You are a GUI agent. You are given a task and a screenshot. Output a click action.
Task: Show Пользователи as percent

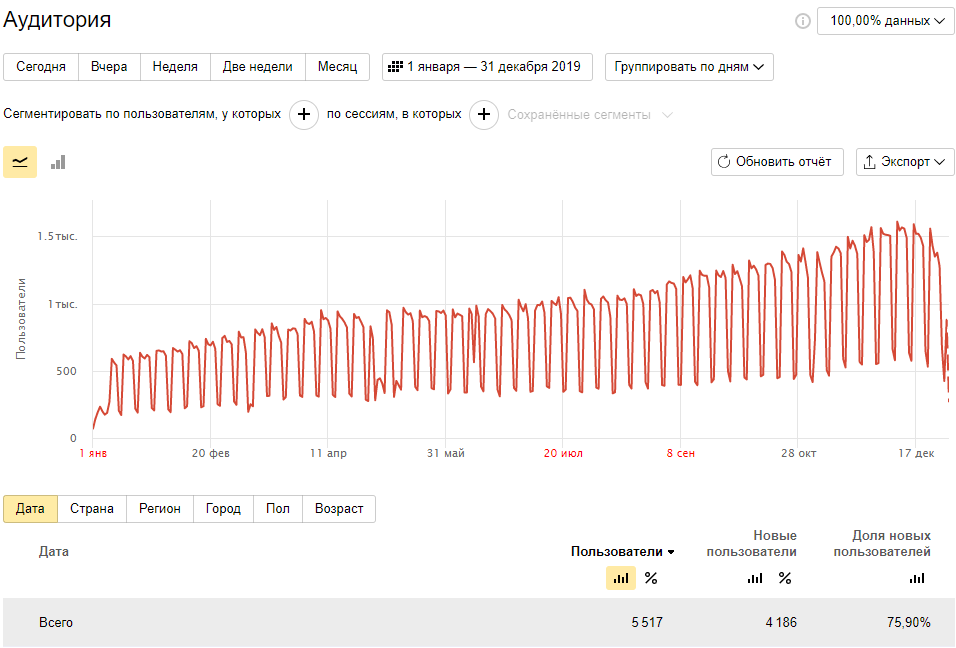(651, 579)
